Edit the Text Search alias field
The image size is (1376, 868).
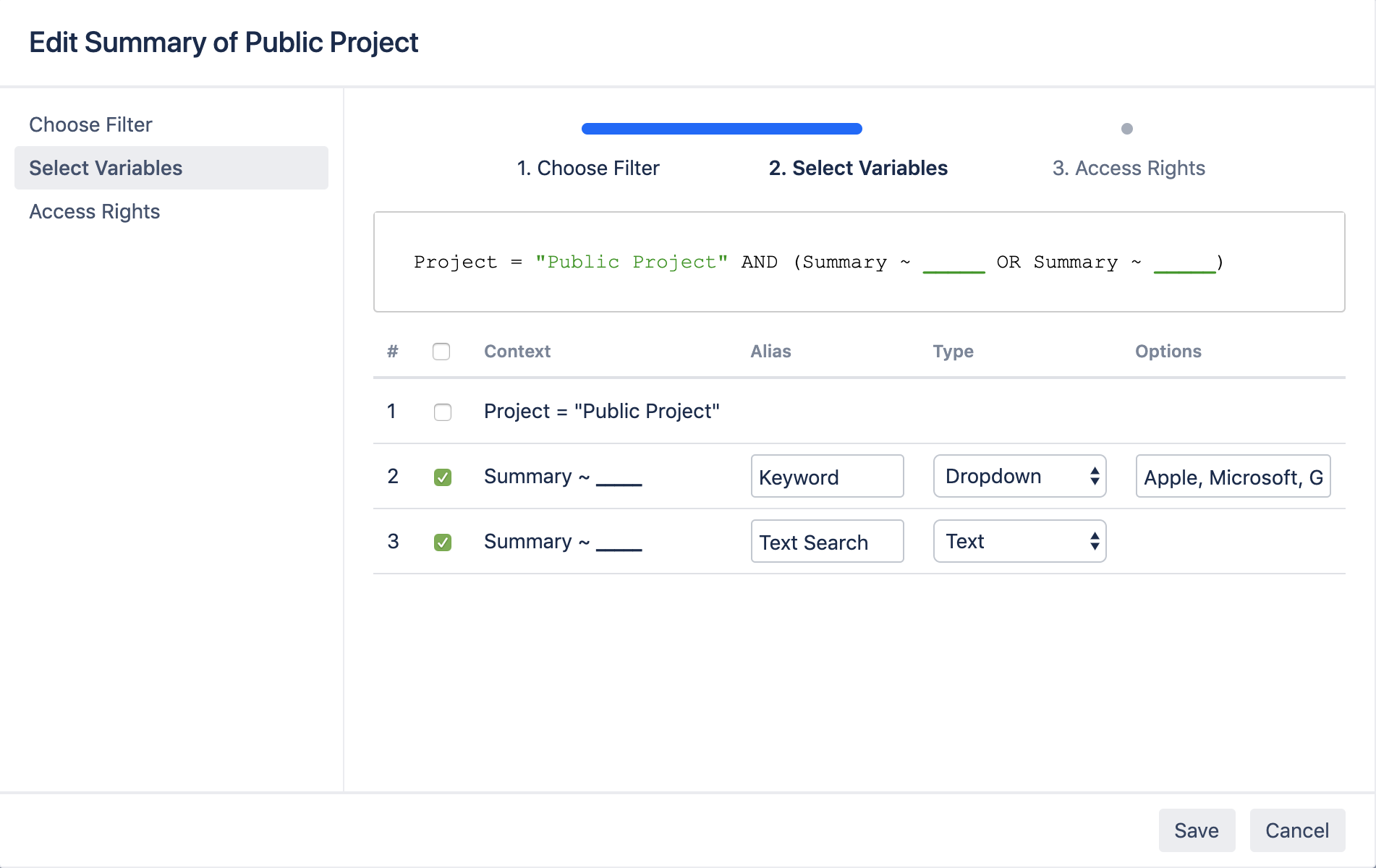pyautogui.click(x=827, y=542)
